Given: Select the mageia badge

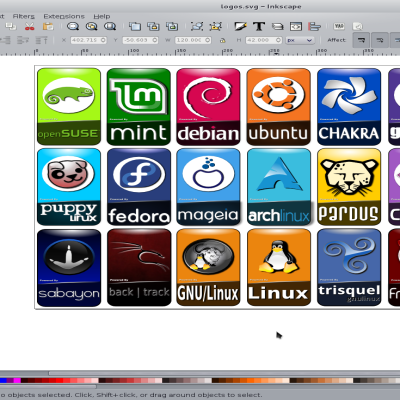Looking at the screenshot, I should coord(208,187).
